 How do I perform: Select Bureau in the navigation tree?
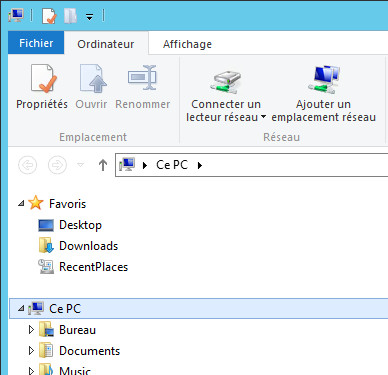click(77, 330)
